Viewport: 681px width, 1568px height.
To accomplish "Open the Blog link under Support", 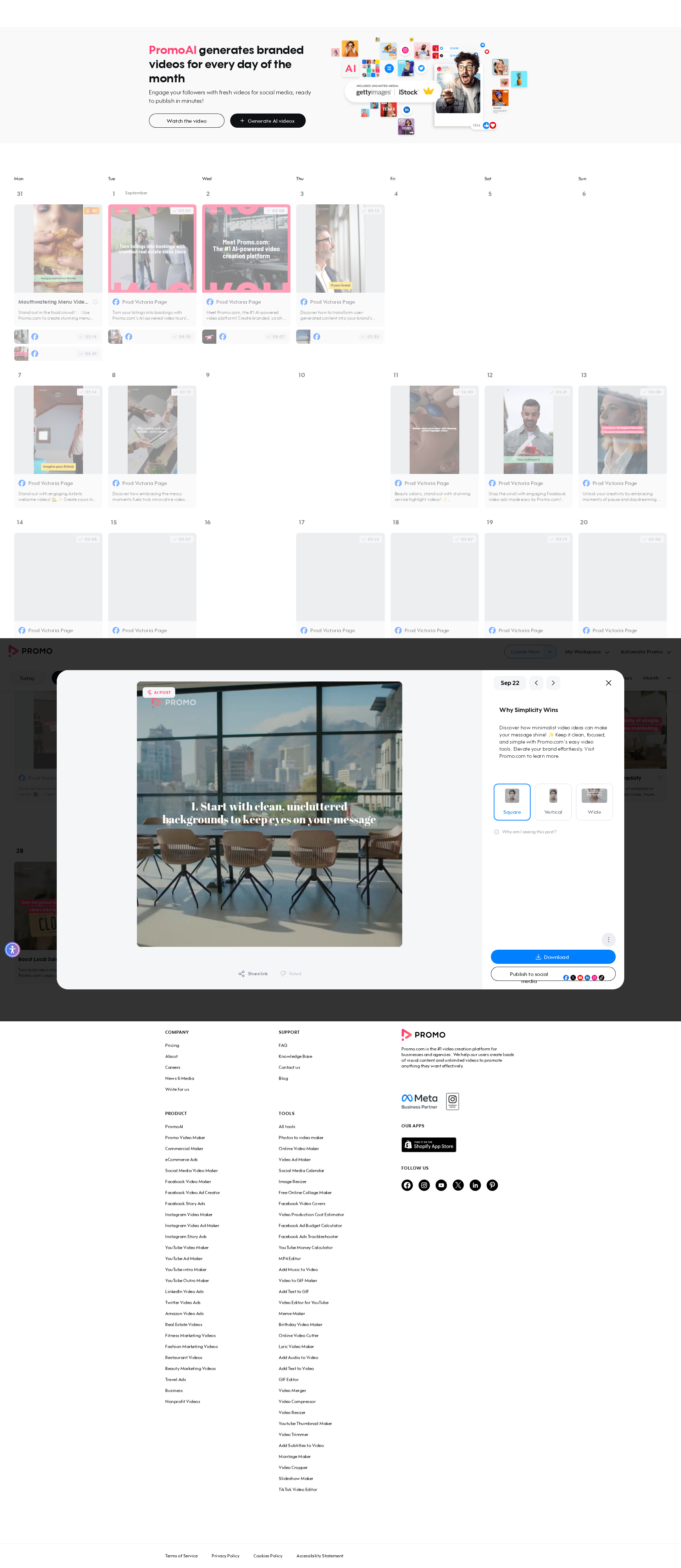I will coord(284,1078).
